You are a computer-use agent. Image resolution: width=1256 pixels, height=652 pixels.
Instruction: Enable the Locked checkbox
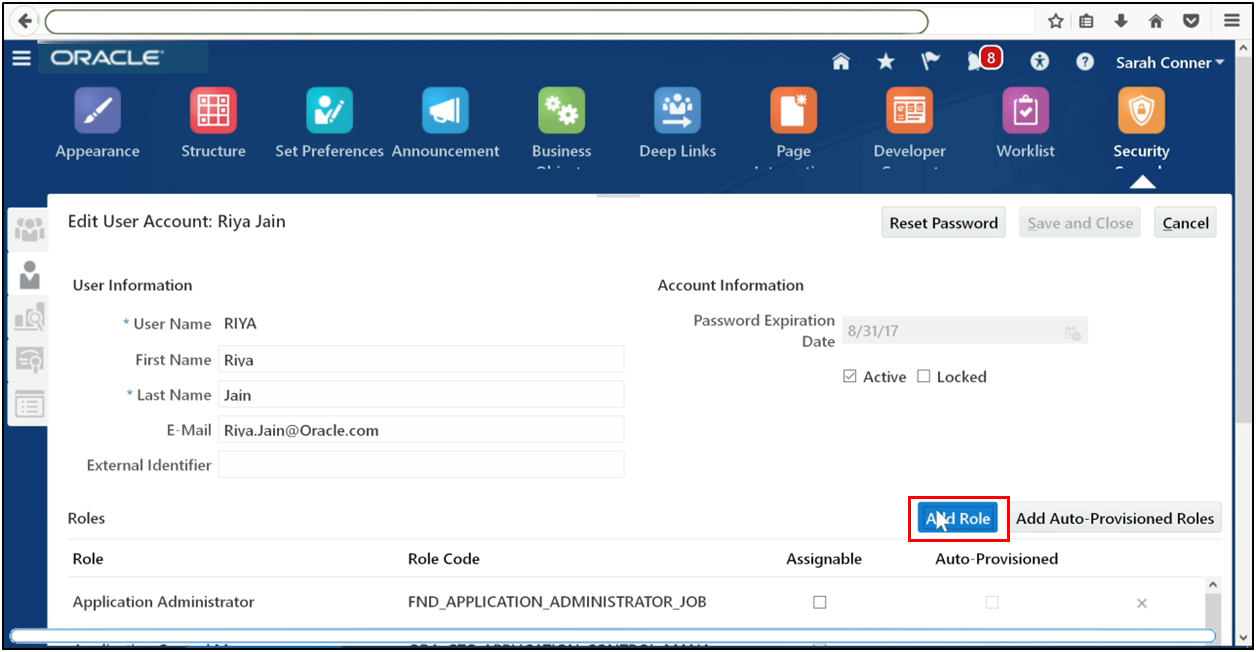[x=922, y=376]
